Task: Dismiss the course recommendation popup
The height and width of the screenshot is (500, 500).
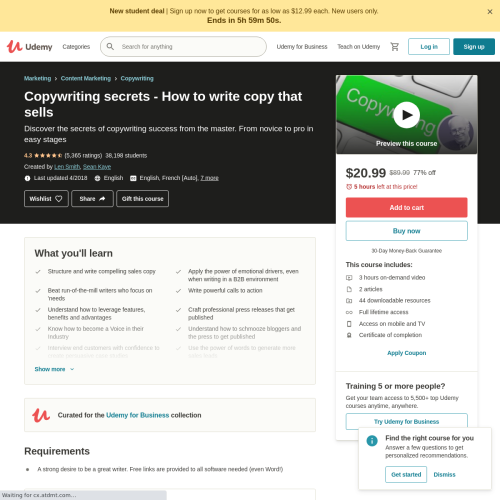Action: 444,474
